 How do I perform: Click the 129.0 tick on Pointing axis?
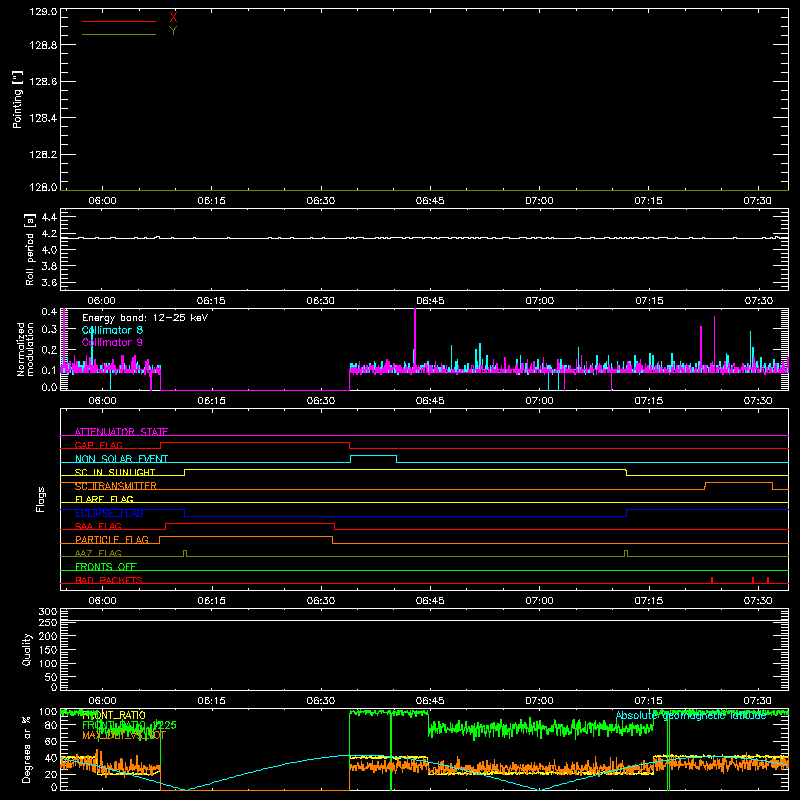(x=43, y=11)
